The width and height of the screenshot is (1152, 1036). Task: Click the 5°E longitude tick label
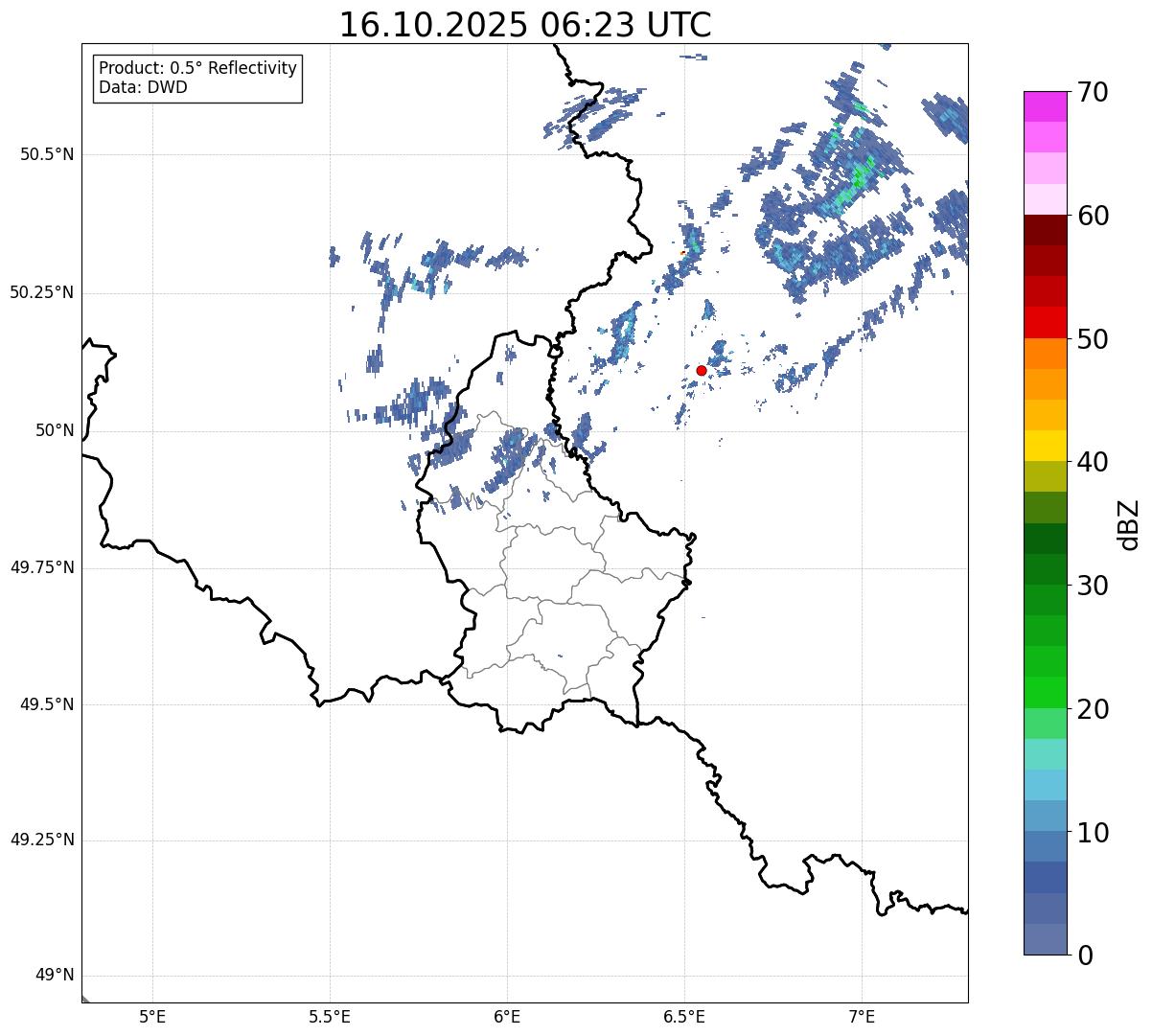(x=152, y=1017)
